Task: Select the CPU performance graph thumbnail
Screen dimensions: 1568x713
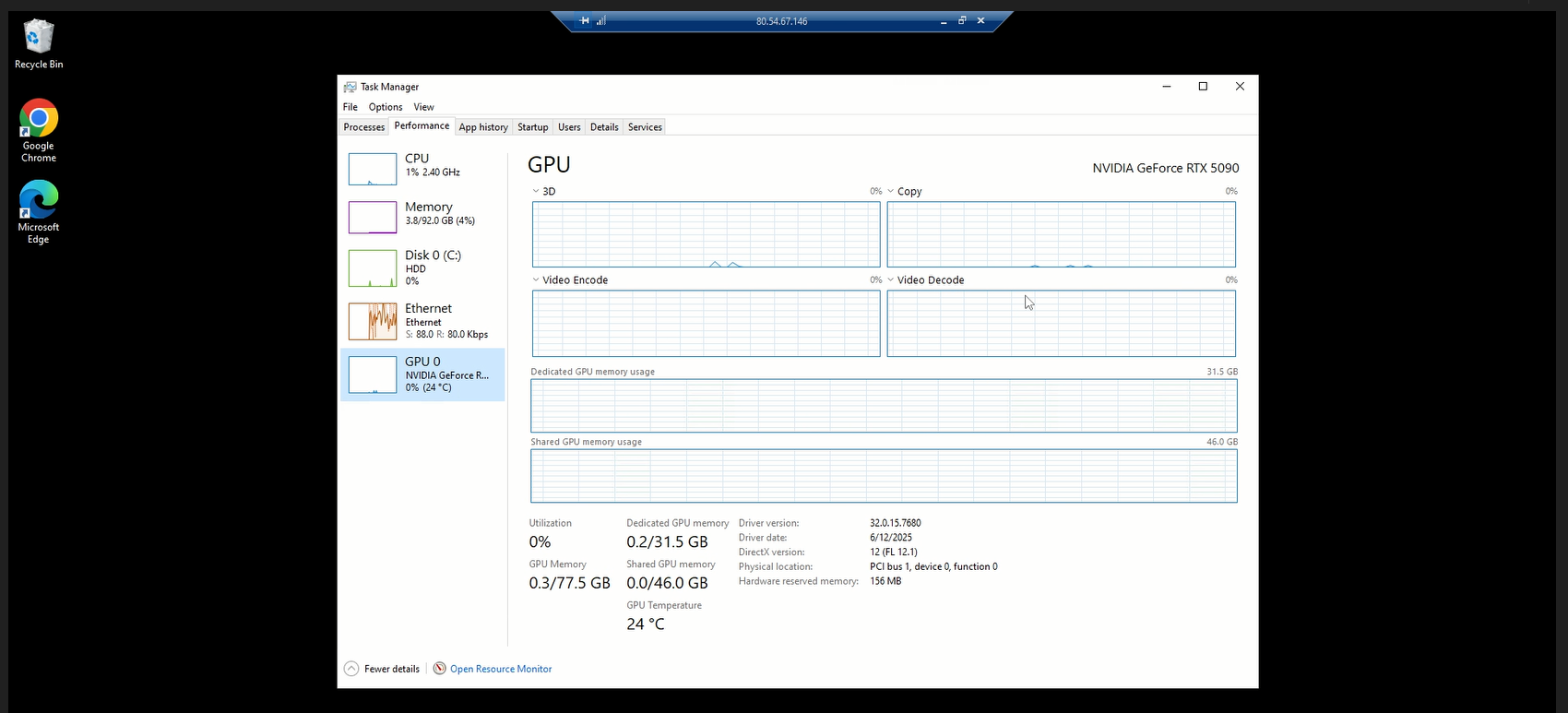Action: coord(373,169)
